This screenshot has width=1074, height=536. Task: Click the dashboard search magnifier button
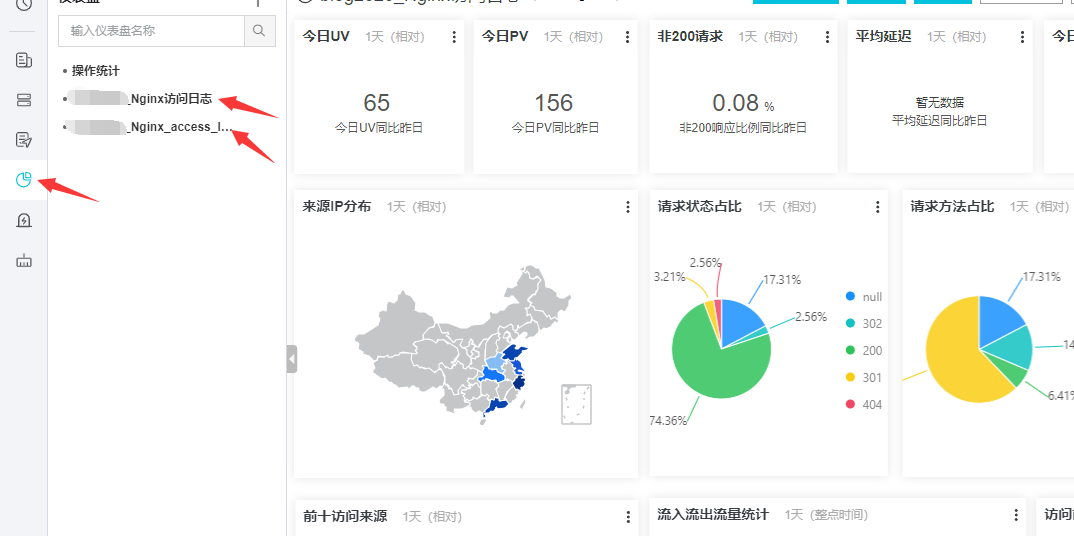tap(260, 31)
